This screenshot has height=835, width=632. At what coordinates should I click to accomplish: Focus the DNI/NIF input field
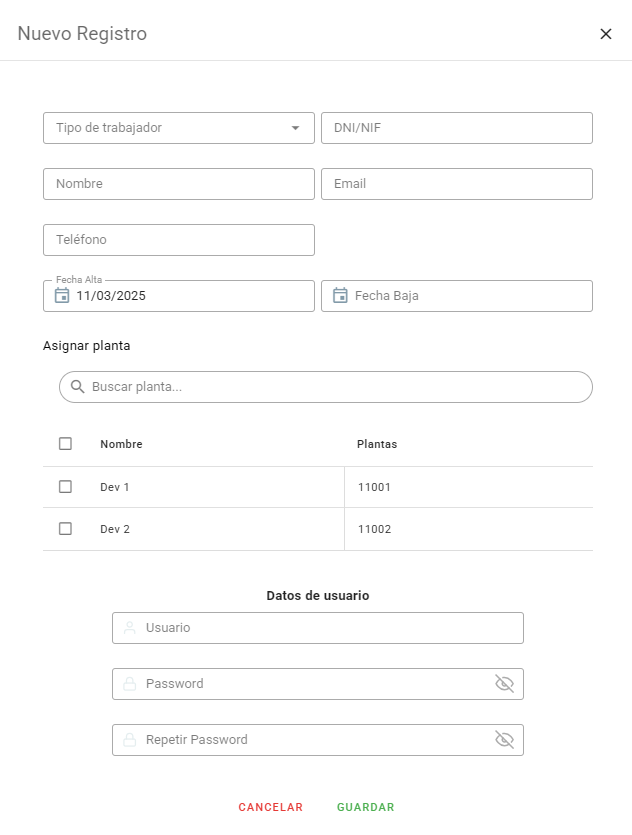coord(457,128)
